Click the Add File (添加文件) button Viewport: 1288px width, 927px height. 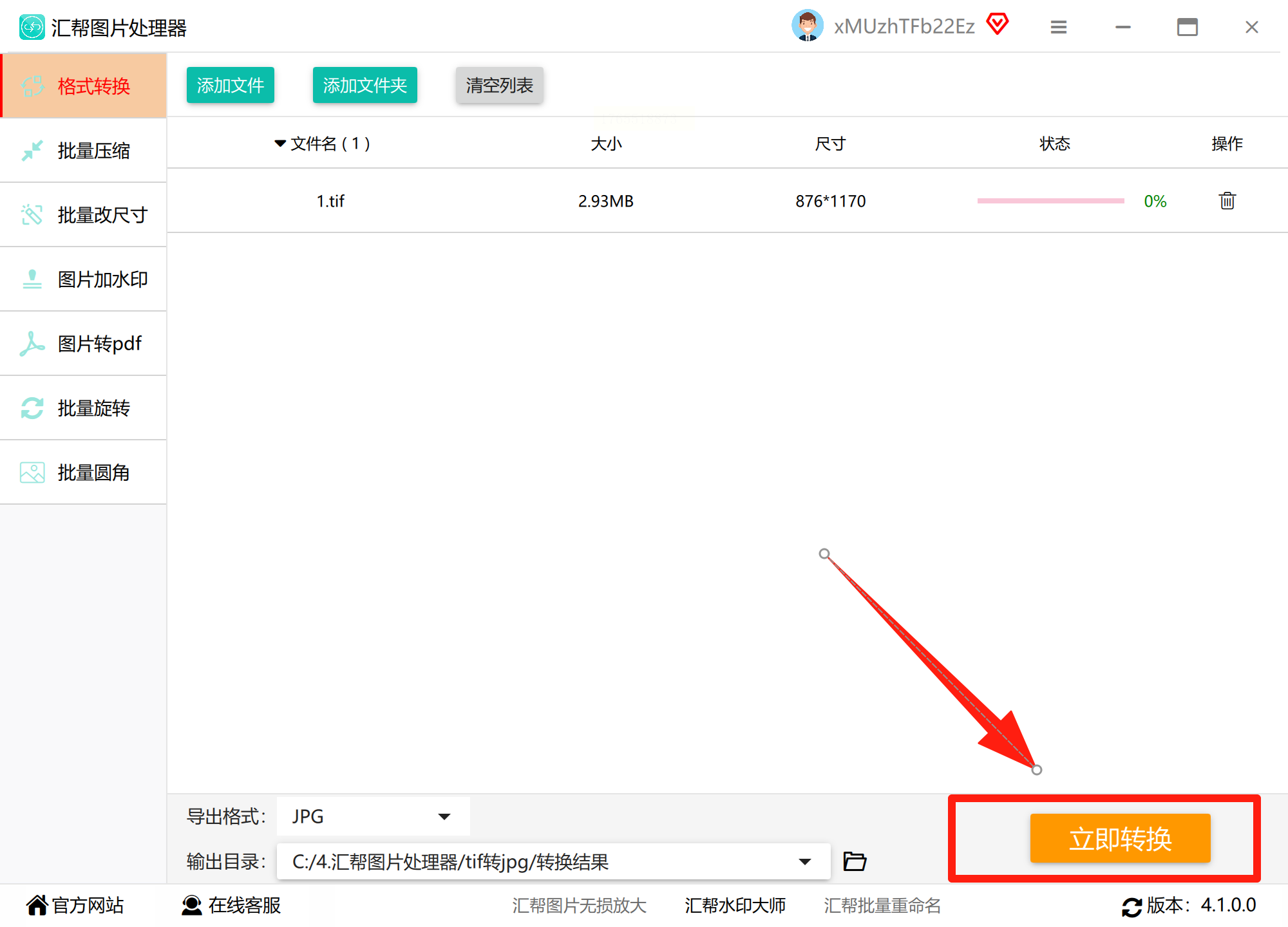[x=230, y=85]
